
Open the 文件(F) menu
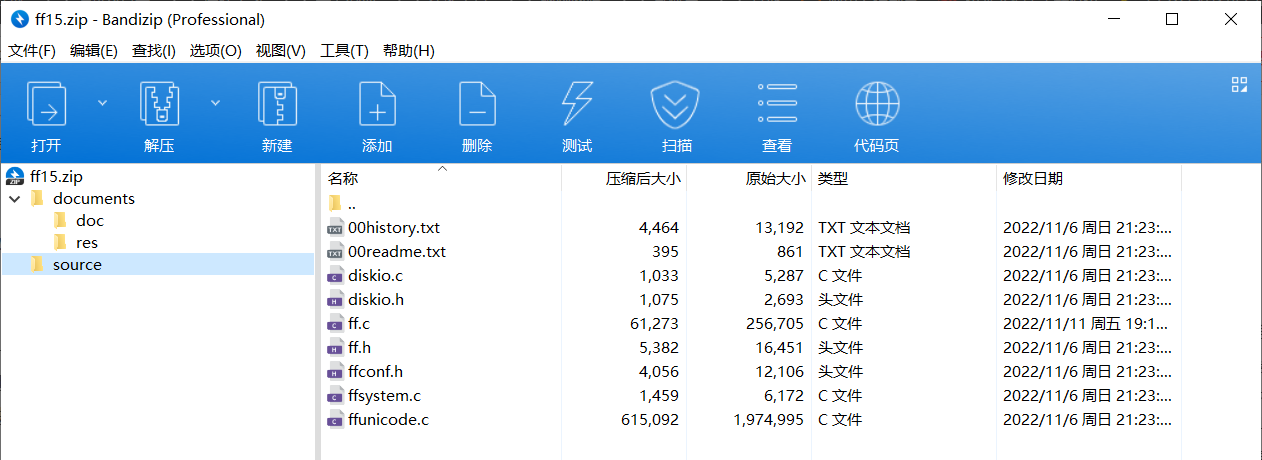click(33, 50)
